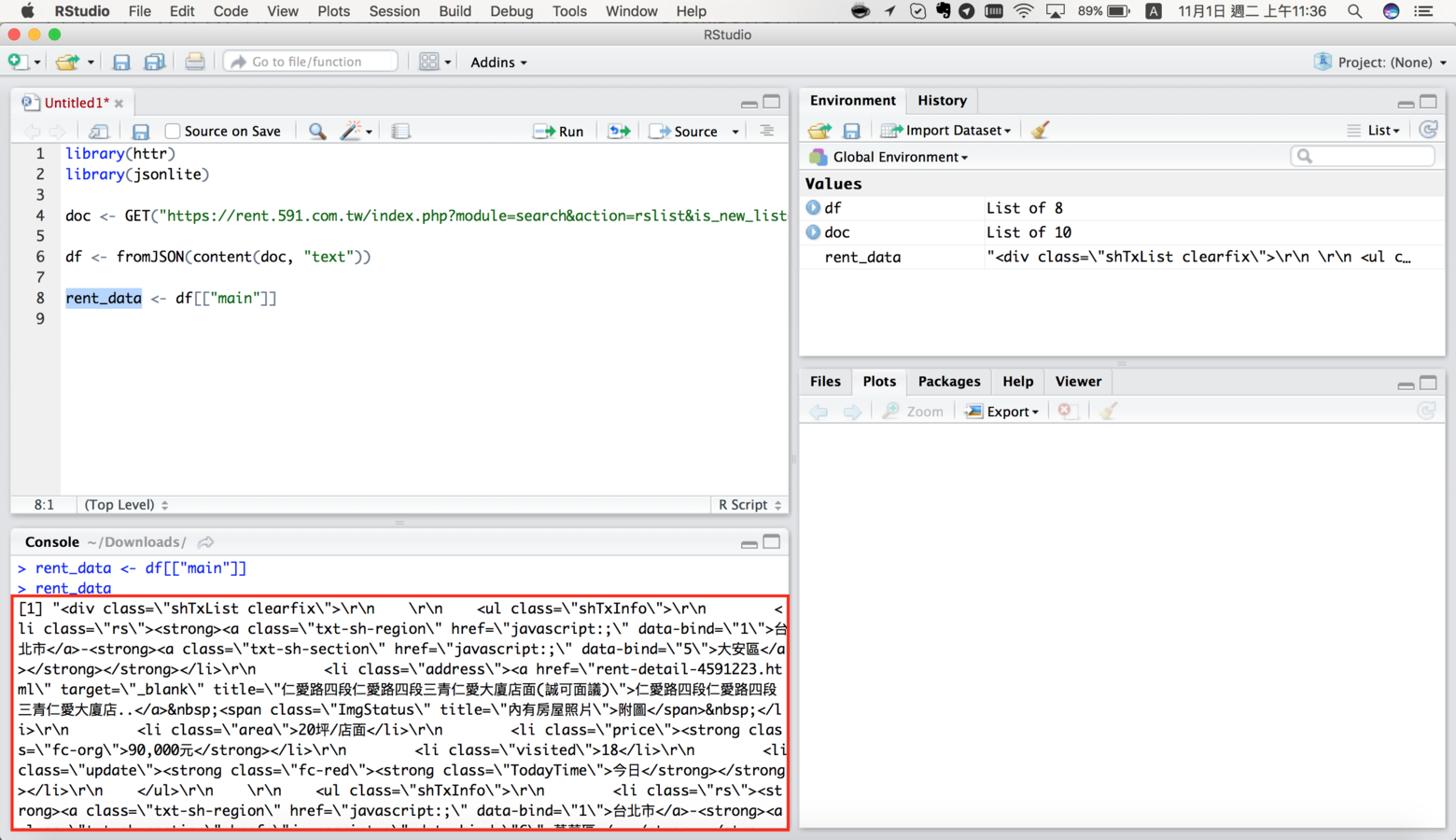Open the Project: (None) dropdown

click(1381, 63)
